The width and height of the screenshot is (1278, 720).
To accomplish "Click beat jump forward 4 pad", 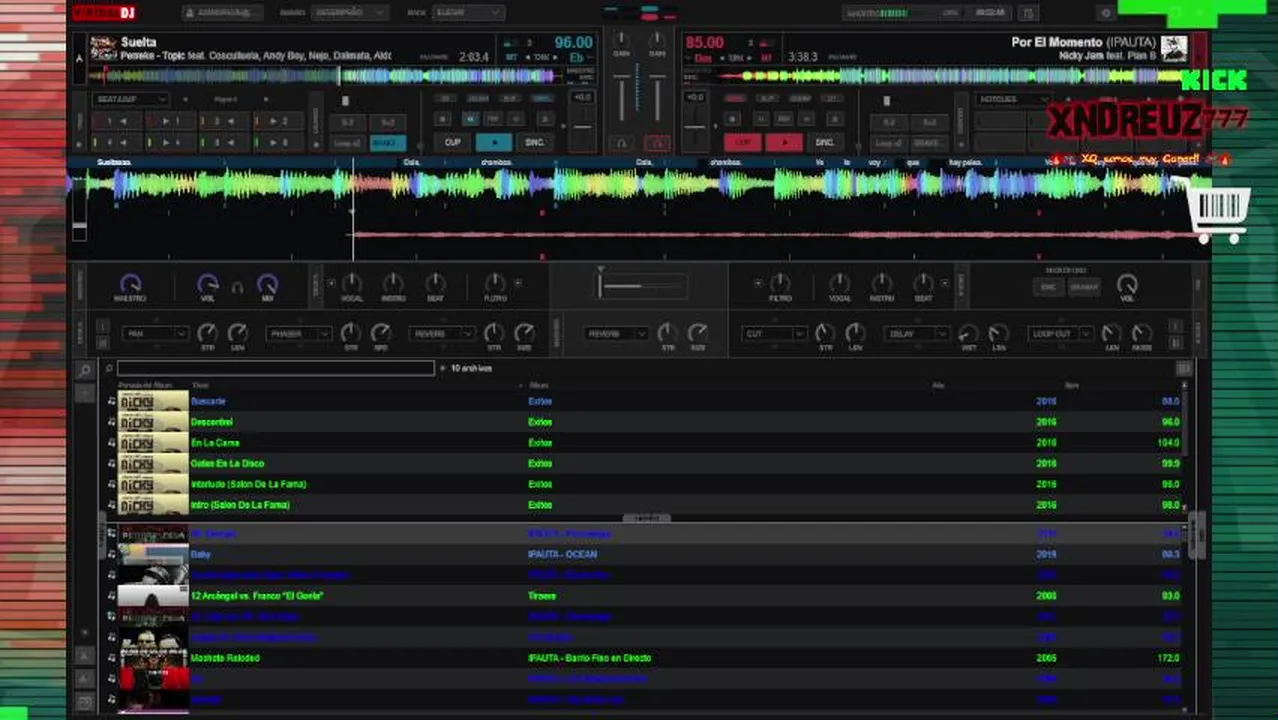I will coord(170,143).
